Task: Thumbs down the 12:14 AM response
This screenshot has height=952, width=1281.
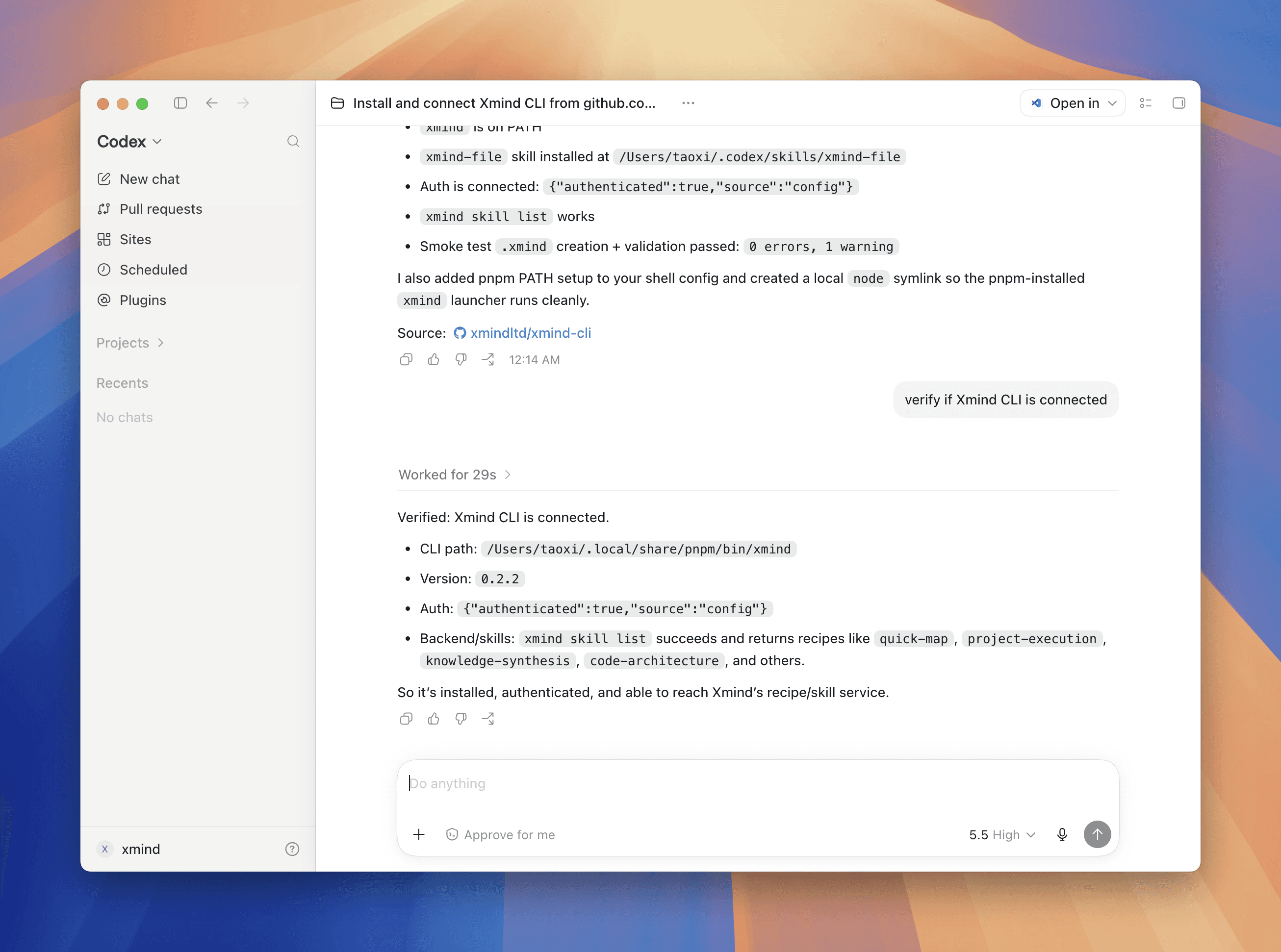Action: (x=461, y=360)
